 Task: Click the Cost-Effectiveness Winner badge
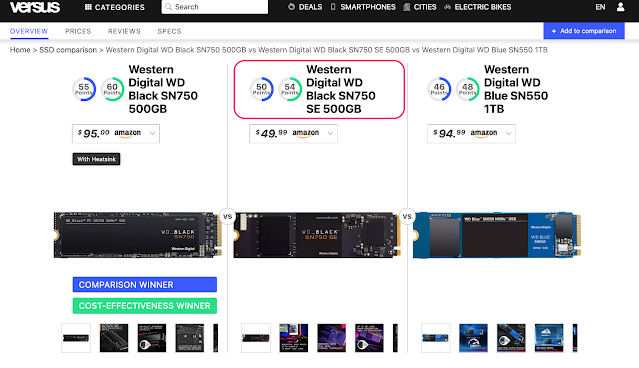tap(145, 306)
